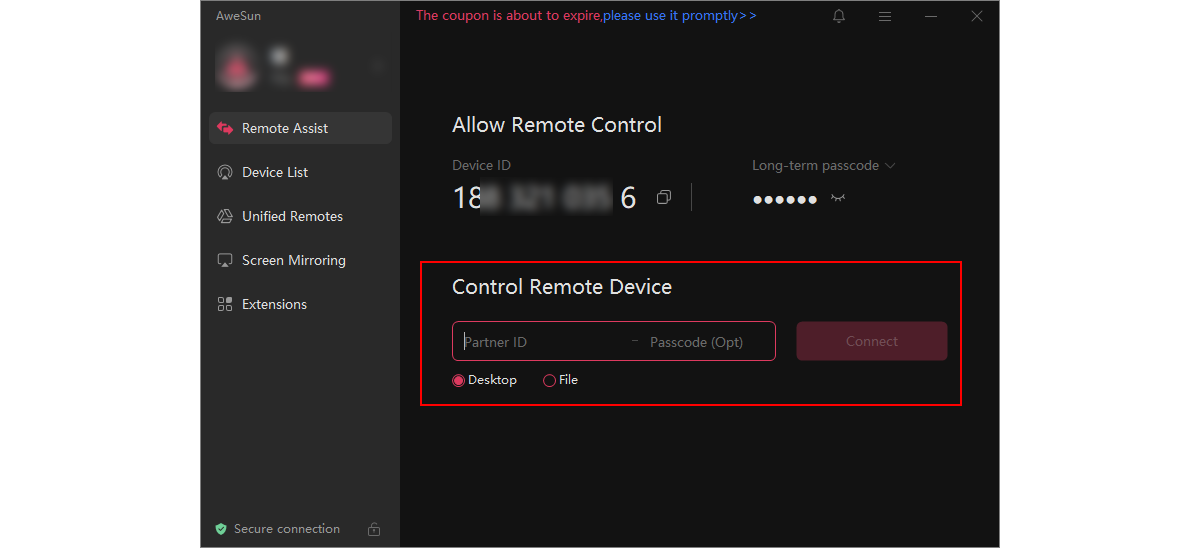Click the lock icon in status bar

click(373, 529)
